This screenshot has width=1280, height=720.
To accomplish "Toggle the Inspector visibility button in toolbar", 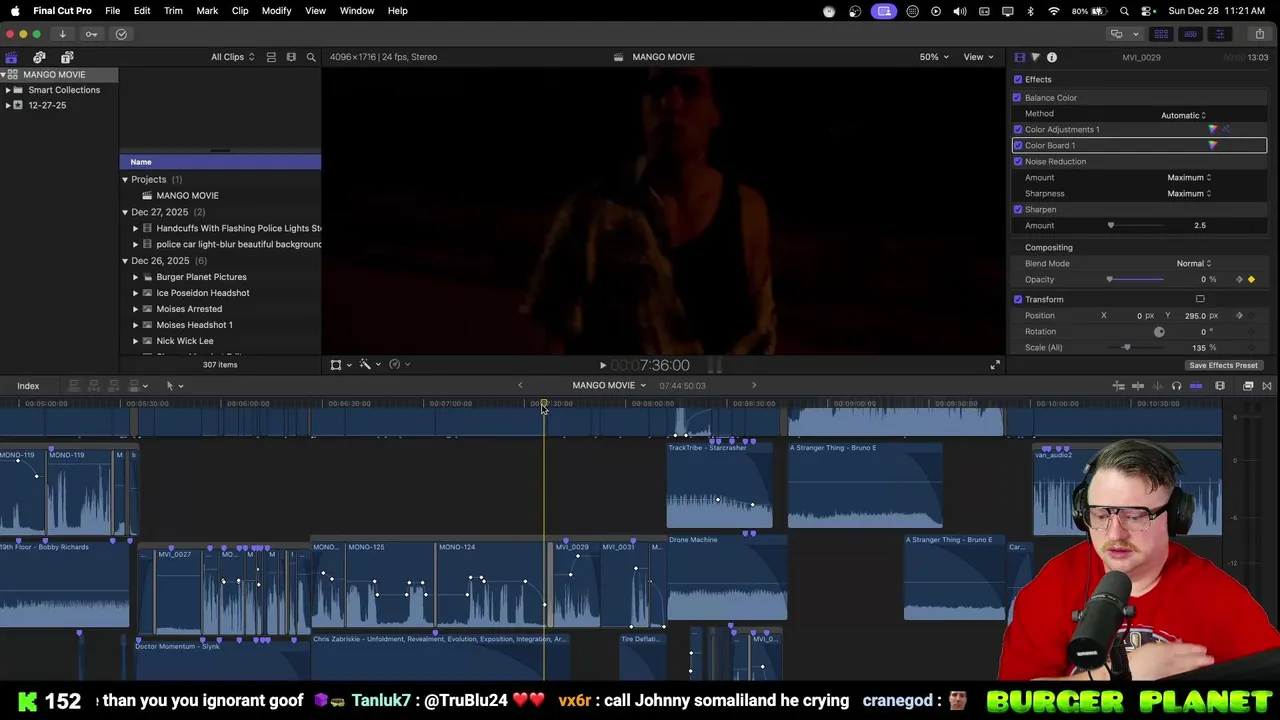I will [1219, 34].
